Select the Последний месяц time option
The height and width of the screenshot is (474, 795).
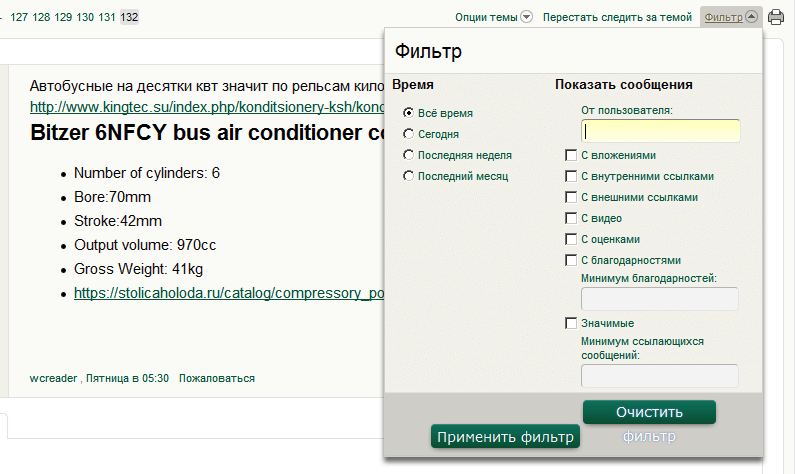click(x=408, y=176)
